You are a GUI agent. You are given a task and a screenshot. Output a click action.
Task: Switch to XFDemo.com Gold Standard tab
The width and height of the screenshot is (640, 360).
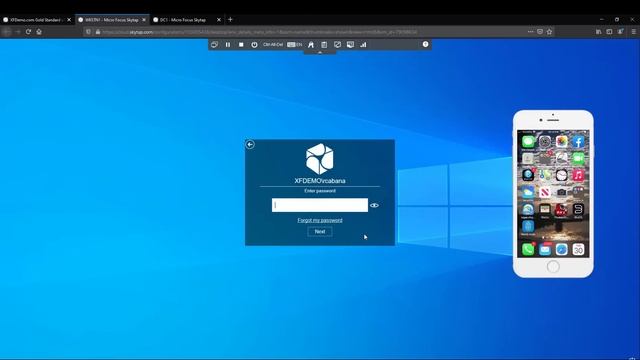[36, 20]
